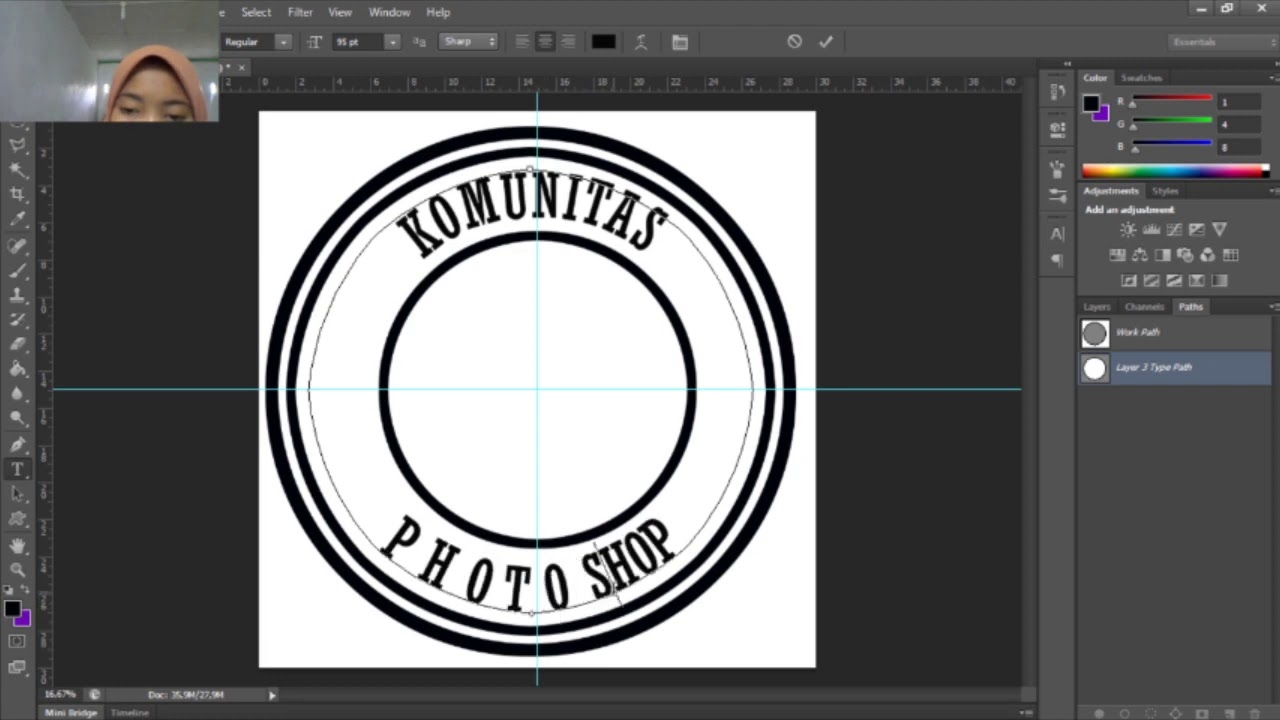Open the Color panel flyout menu
1280x720 pixels.
tap(1273, 78)
